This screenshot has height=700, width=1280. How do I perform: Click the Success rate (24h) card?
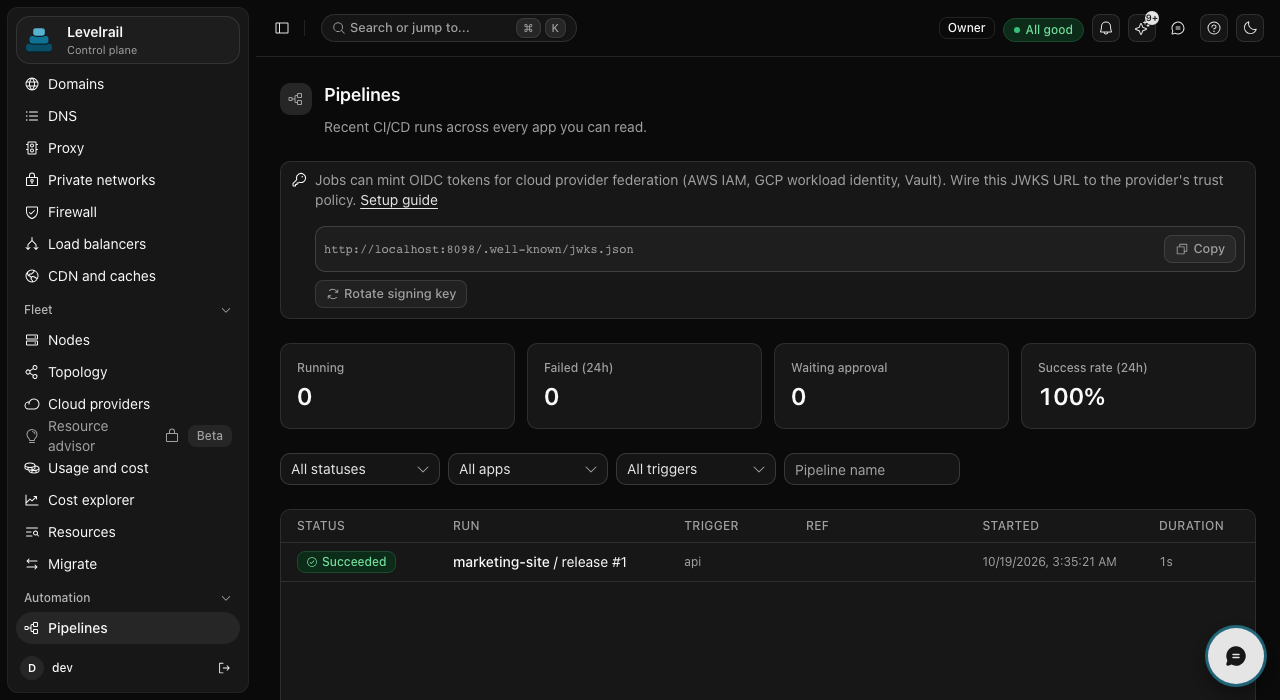coord(1138,386)
